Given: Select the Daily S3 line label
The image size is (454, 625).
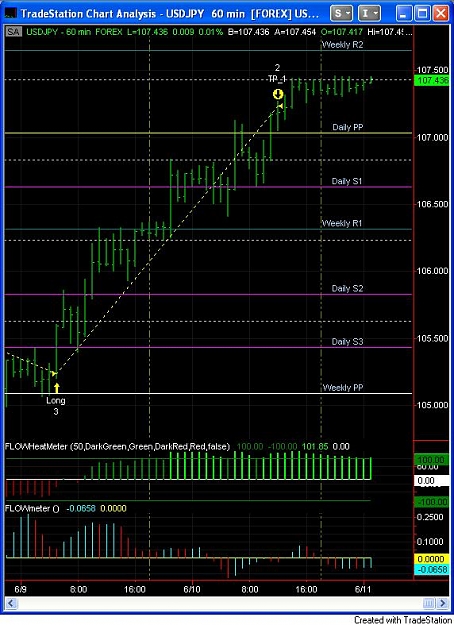Looking at the screenshot, I should (347, 342).
